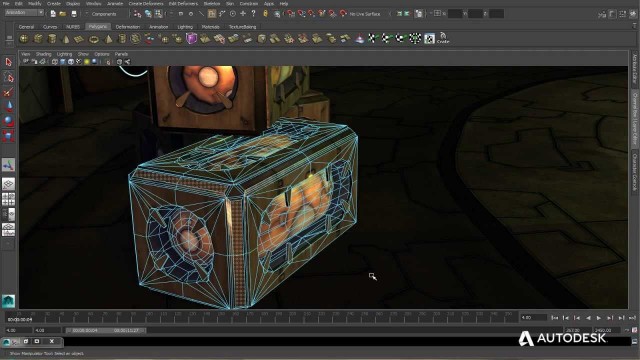Click the range slider bar
Screen dimensions: 640x360
point(106,330)
